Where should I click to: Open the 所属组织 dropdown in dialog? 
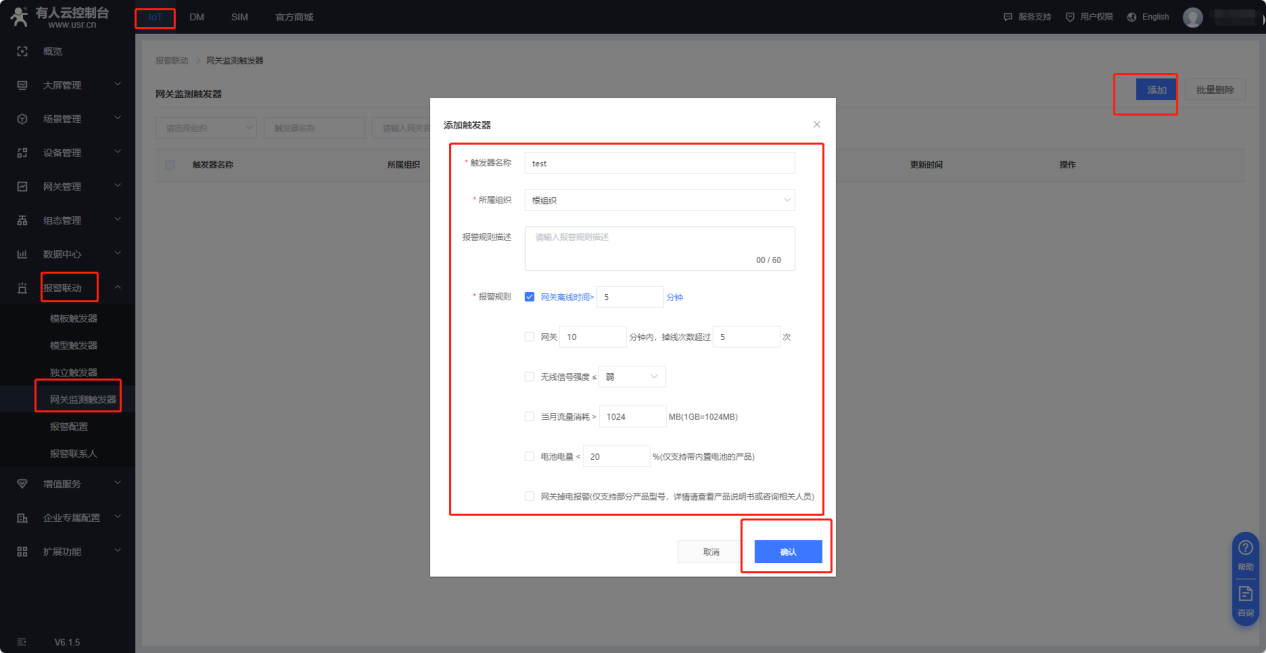tap(659, 200)
